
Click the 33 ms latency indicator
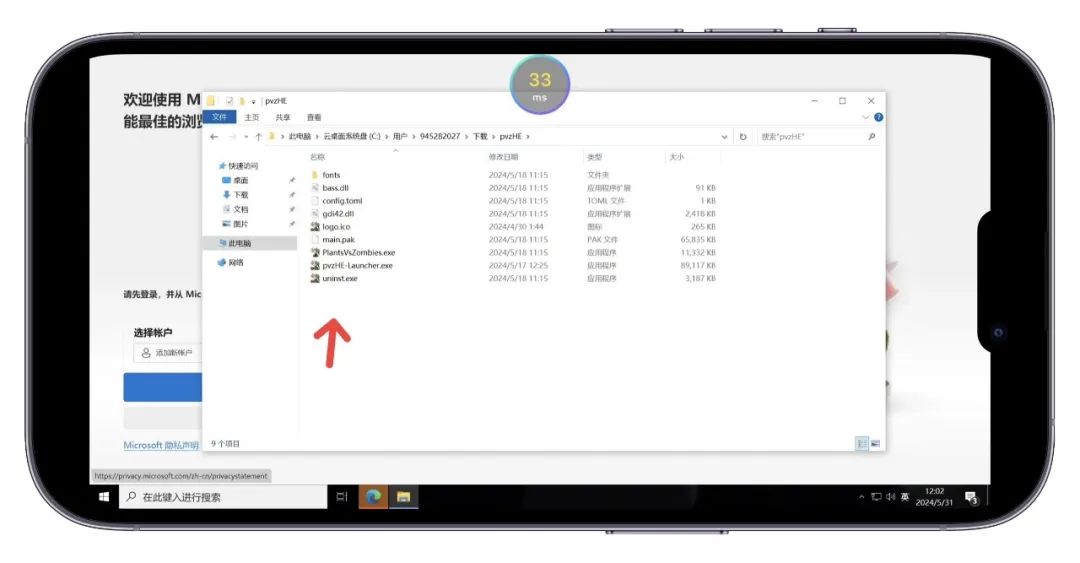tap(540, 85)
